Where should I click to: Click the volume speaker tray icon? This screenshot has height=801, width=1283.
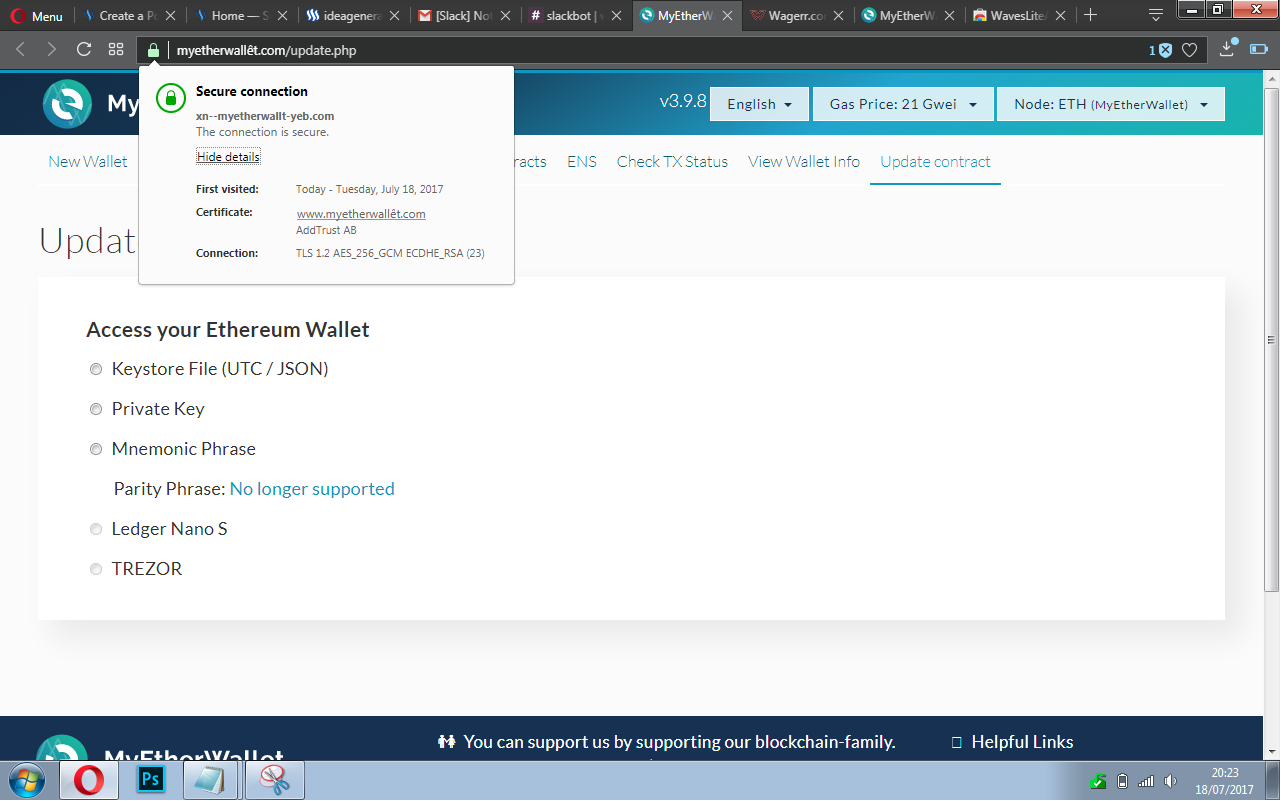click(x=1170, y=781)
